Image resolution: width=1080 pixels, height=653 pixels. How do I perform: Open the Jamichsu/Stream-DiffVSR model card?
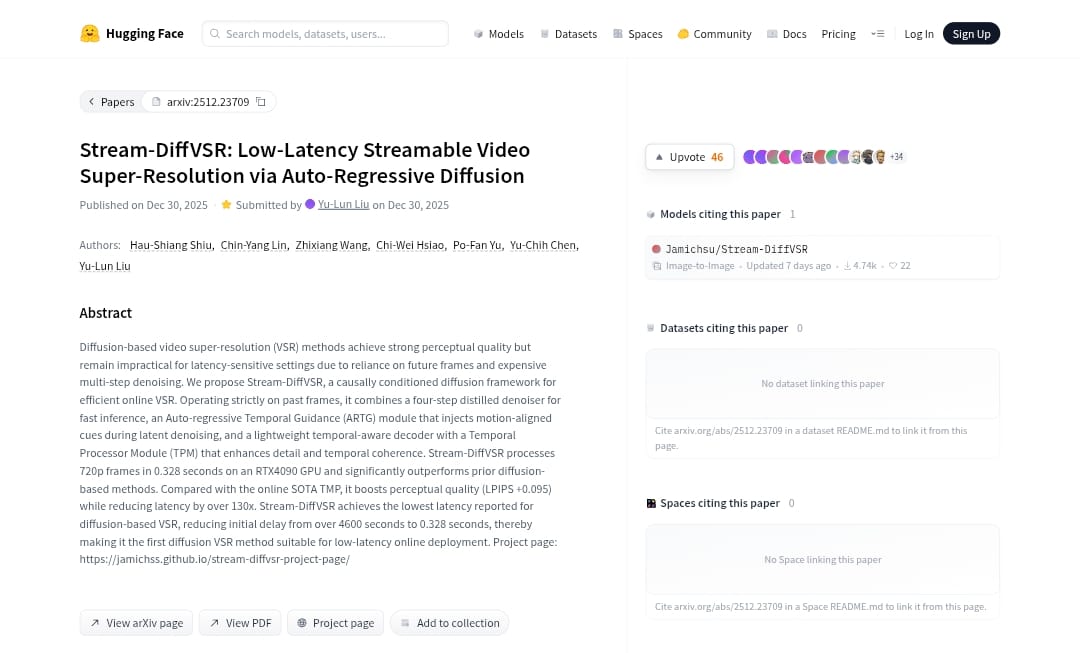point(736,249)
